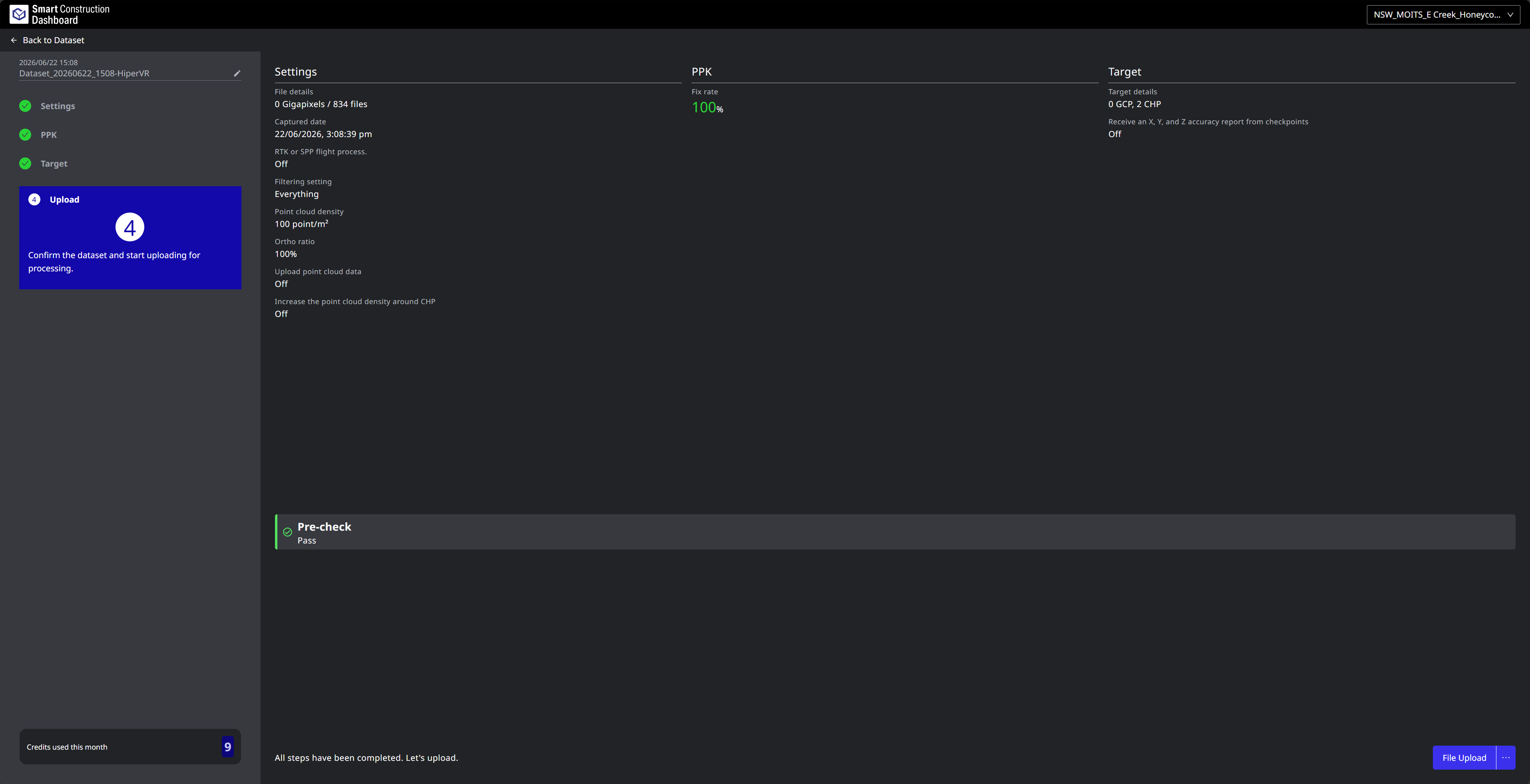The height and width of the screenshot is (784, 1530).
Task: Go to the Settings step
Action: (x=58, y=106)
